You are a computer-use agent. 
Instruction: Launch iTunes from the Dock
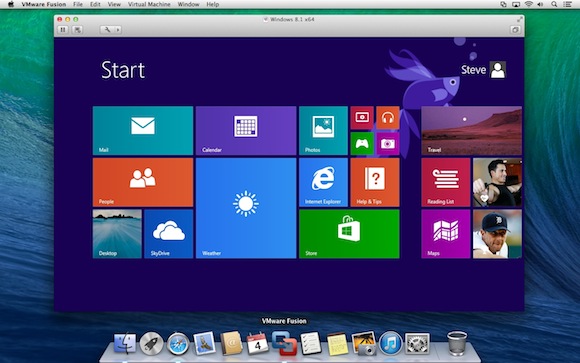coord(391,343)
